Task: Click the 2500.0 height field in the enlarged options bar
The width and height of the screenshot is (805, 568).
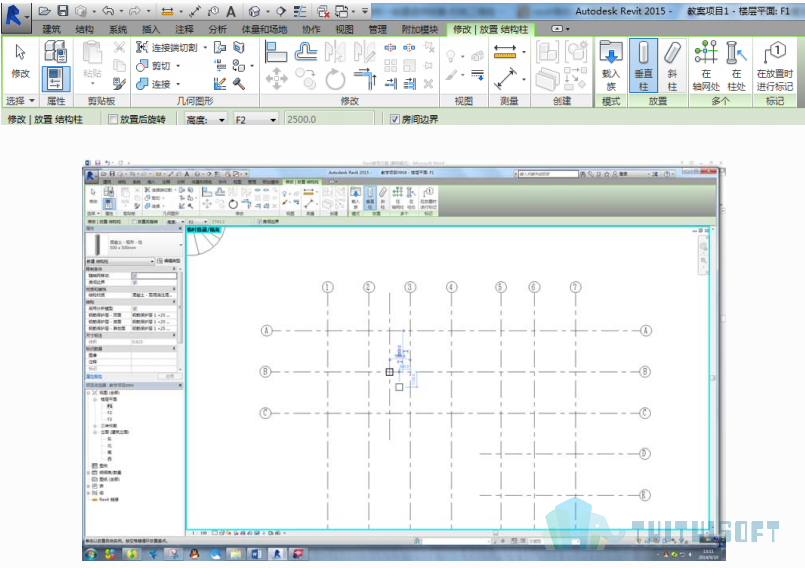Action: (x=329, y=120)
